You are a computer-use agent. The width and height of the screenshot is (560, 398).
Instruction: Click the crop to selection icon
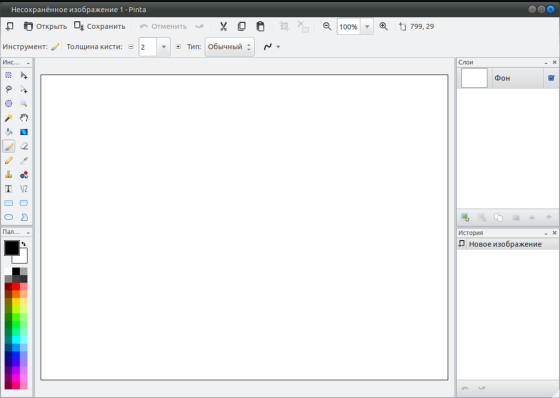284,26
